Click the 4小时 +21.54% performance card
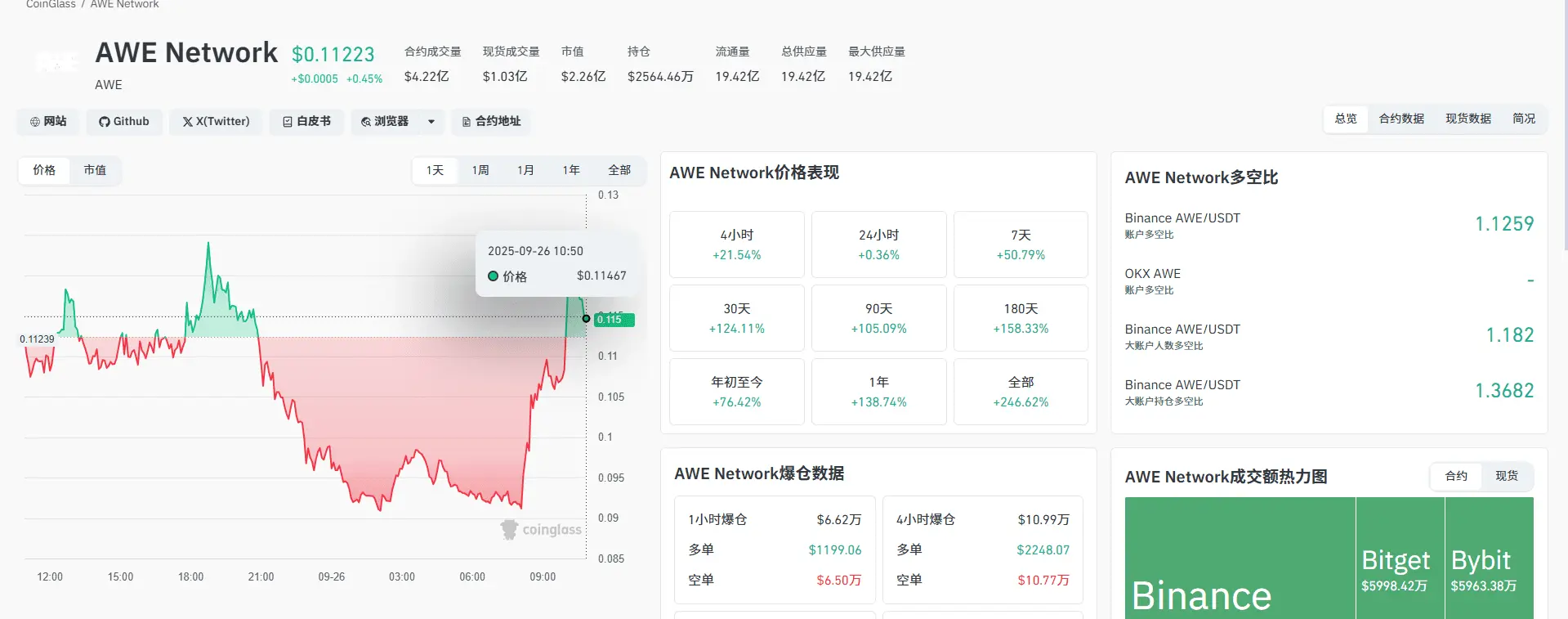The width and height of the screenshot is (1568, 619). 737,244
